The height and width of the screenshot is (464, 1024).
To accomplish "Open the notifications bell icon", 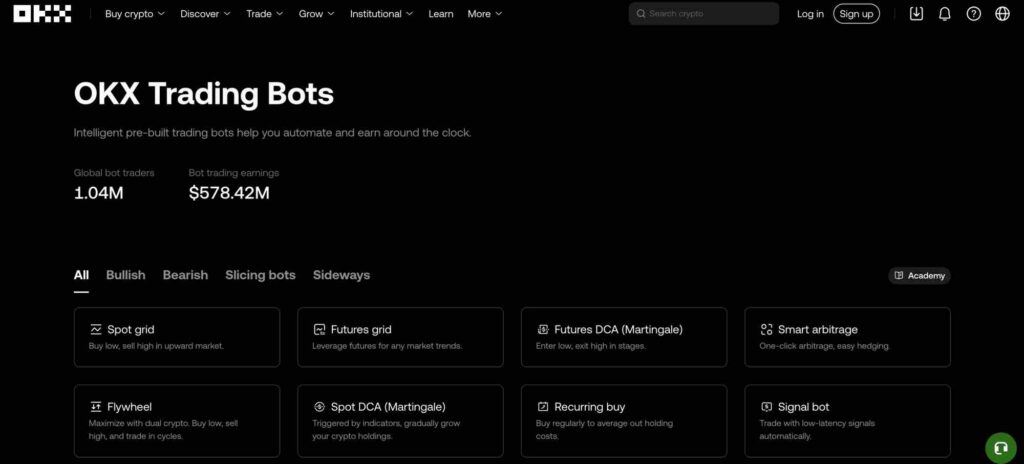I will (x=944, y=14).
